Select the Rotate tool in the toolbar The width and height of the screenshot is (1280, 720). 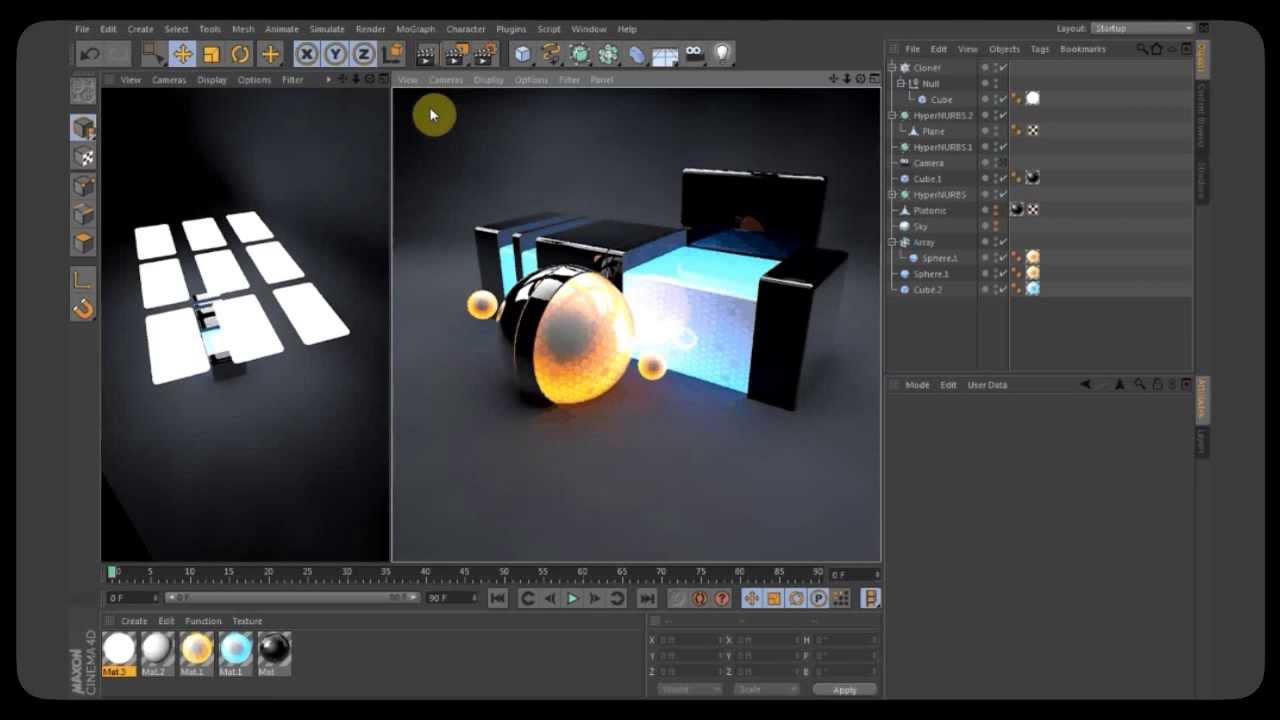click(240, 54)
